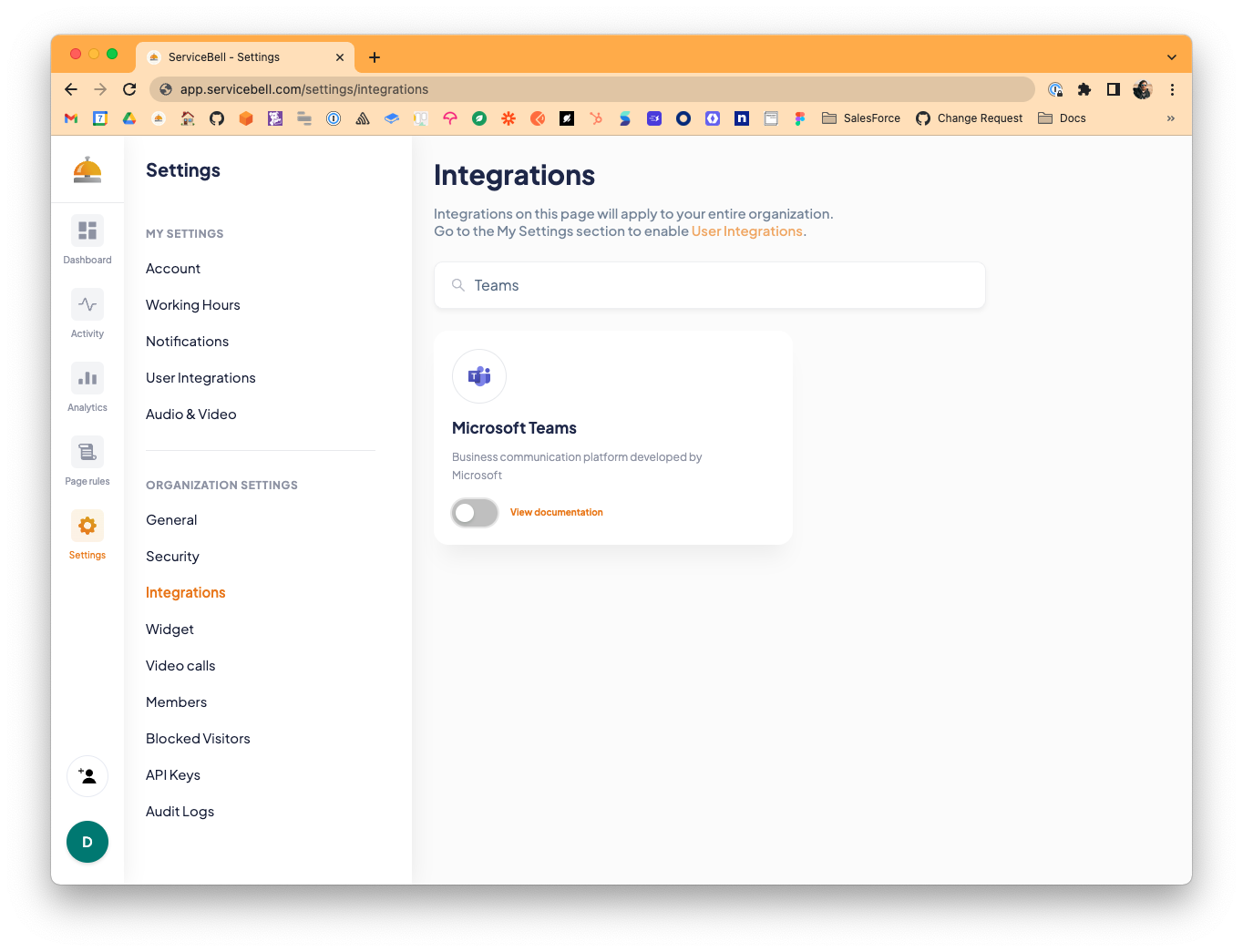Click the ServiceBell bell logo
This screenshot has width=1243, height=952.
[x=87, y=170]
